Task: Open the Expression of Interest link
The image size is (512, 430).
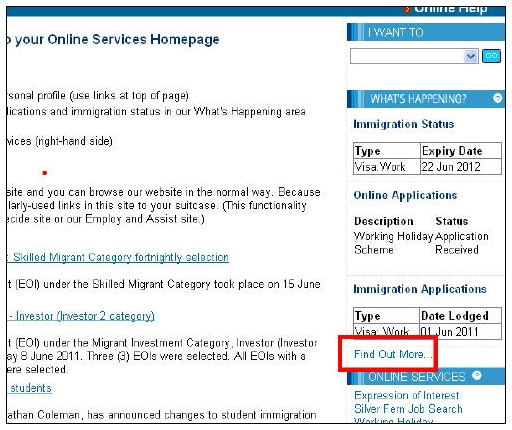Action: [406, 395]
